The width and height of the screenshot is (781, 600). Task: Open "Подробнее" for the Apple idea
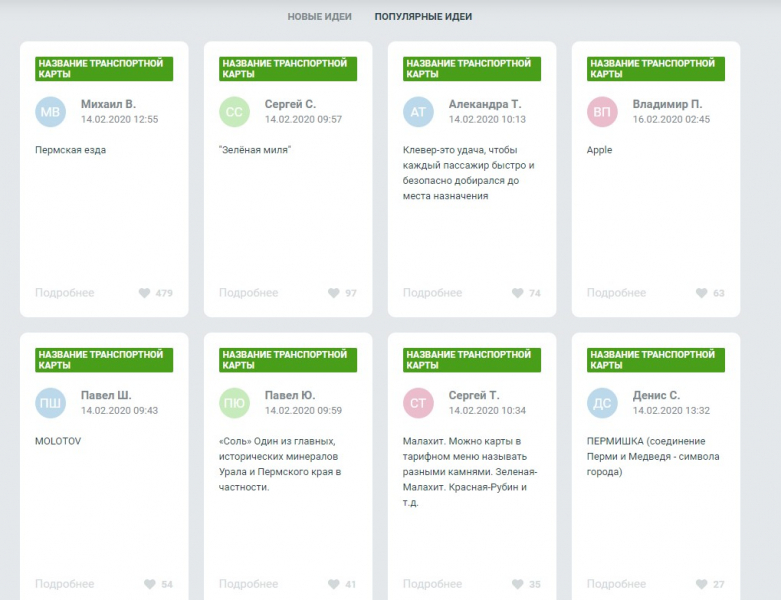pyautogui.click(x=616, y=293)
